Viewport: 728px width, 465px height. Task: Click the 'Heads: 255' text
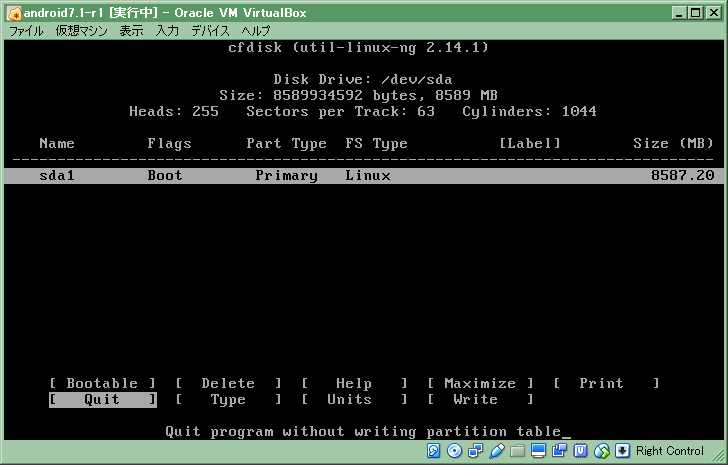pos(174,111)
